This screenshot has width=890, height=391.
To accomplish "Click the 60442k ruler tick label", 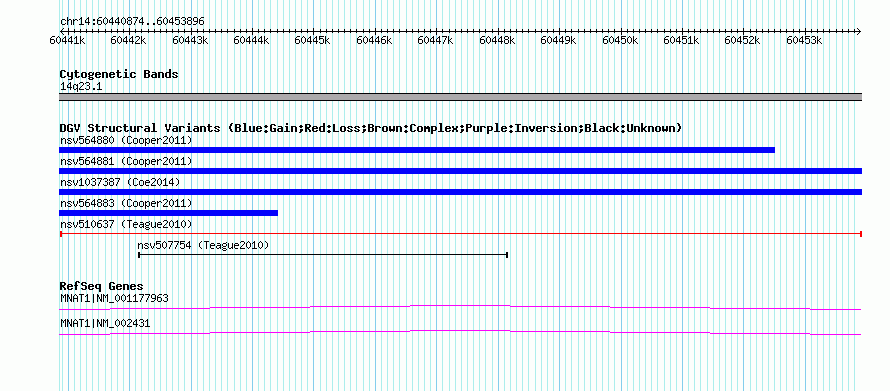I will (128, 40).
